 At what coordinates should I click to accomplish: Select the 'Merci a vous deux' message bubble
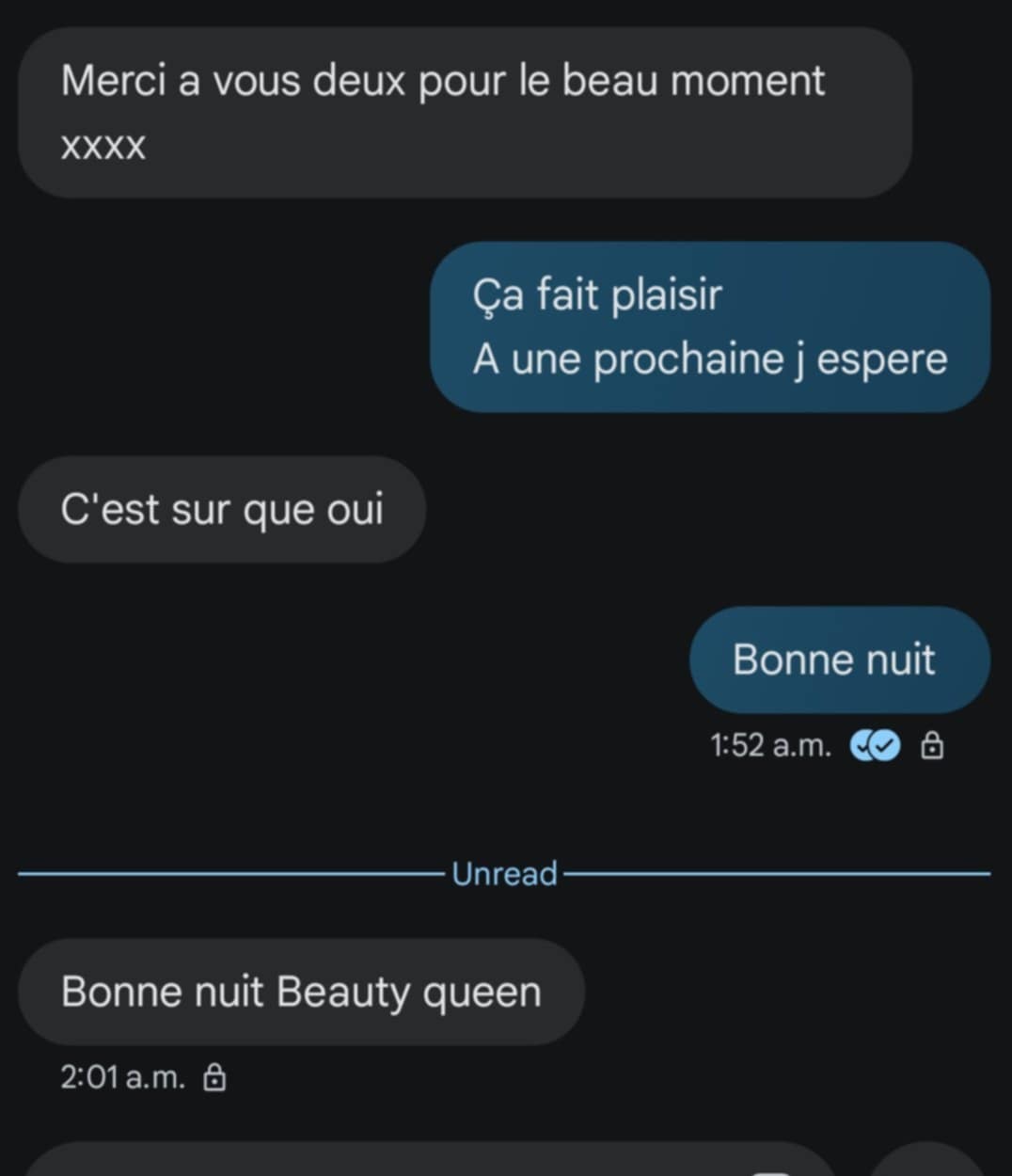pos(465,113)
